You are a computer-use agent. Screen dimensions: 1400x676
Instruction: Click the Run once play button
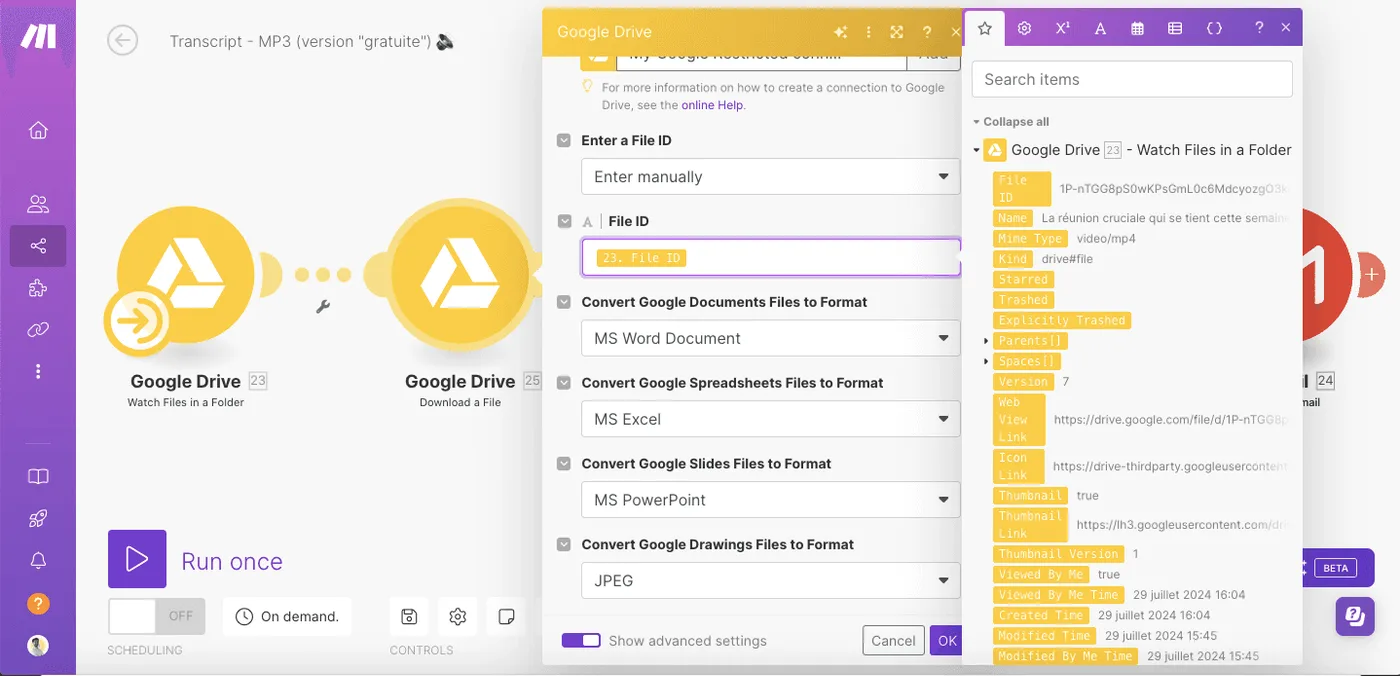pyautogui.click(x=137, y=559)
